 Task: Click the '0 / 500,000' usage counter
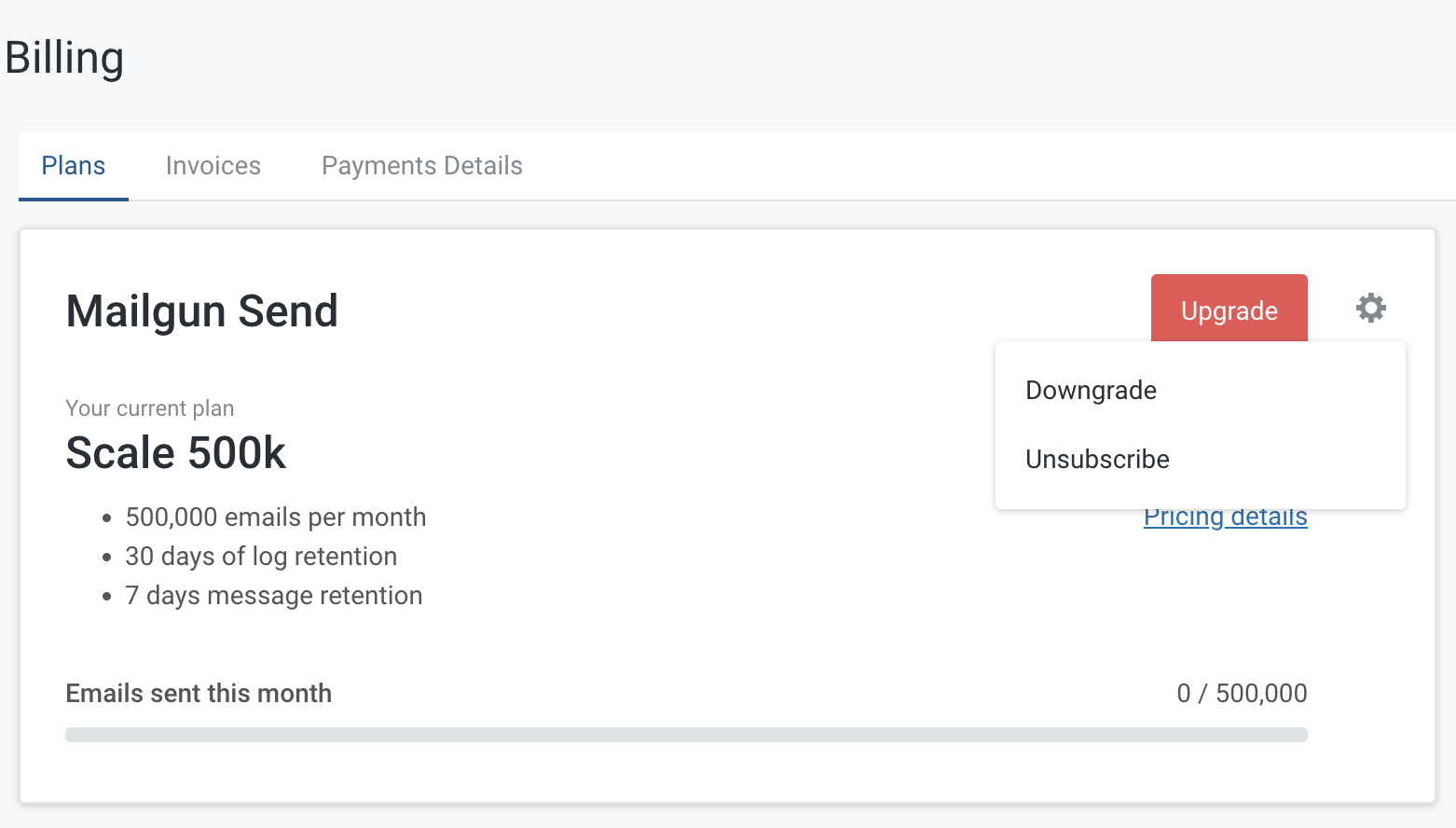pyautogui.click(x=1241, y=694)
